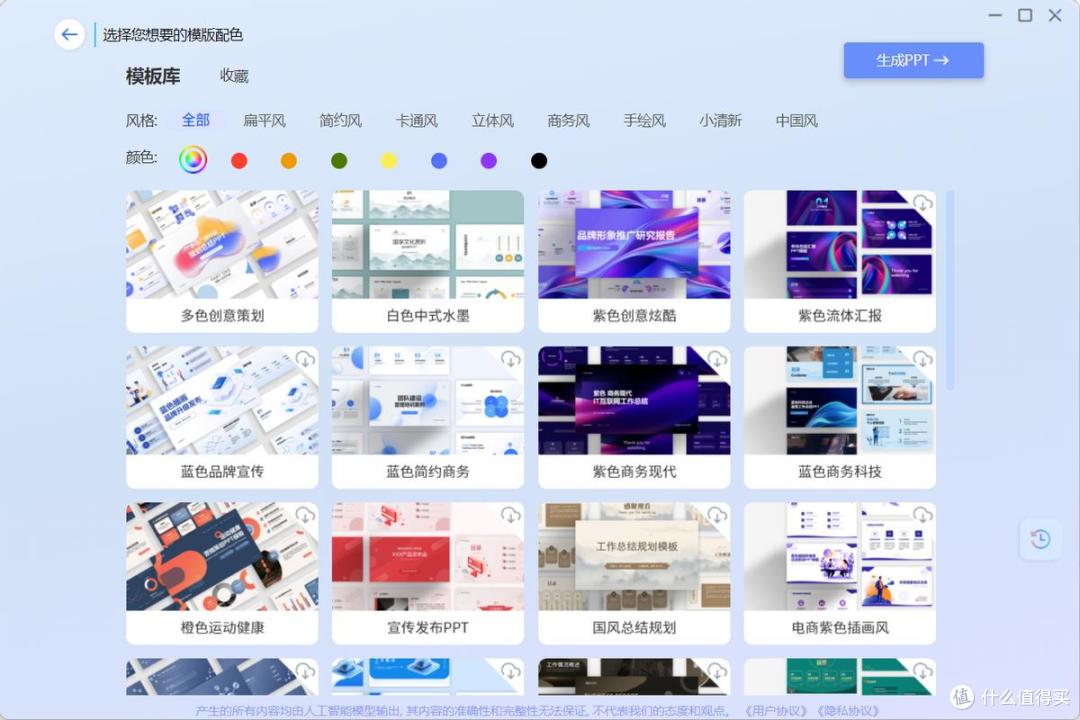Select the 全部 style filter
Screen dimensions: 1080x720
(x=196, y=120)
